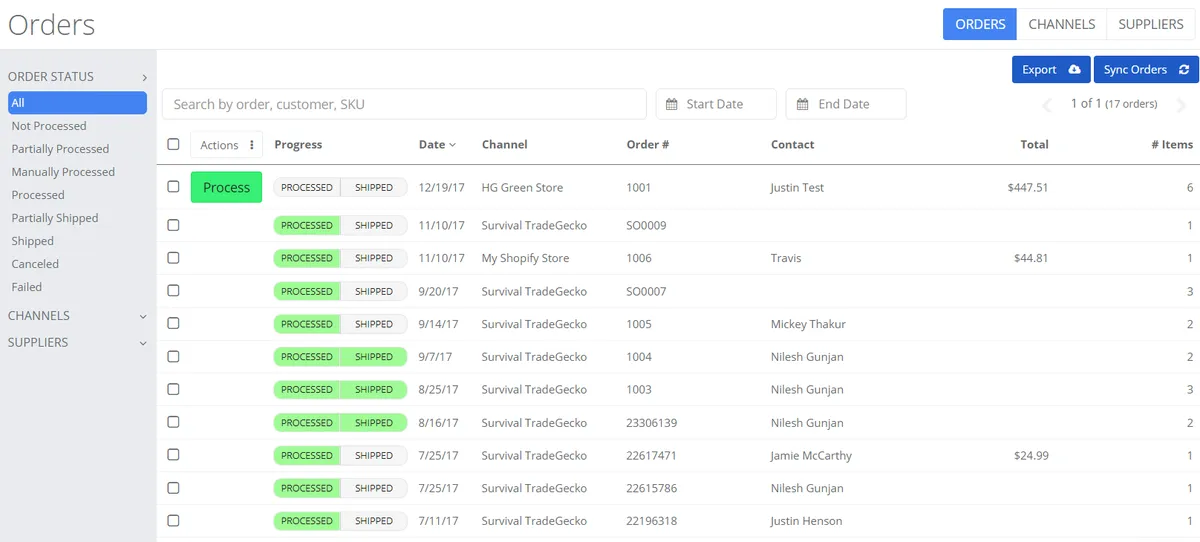
Task: Select the checkbox for order 1006
Action: (173, 258)
